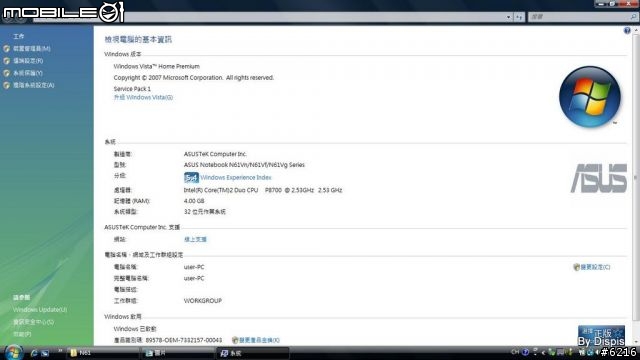Click the volume speaker tray icon

[x=597, y=352]
